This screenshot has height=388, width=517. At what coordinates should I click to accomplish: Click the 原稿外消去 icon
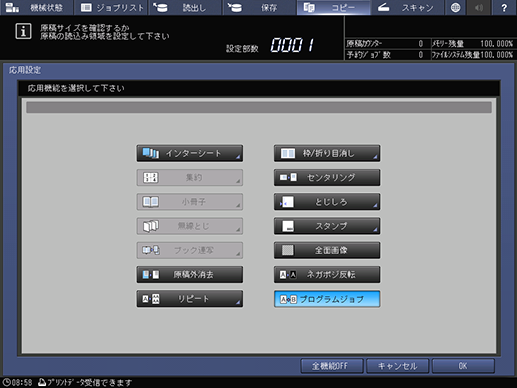pos(151,275)
